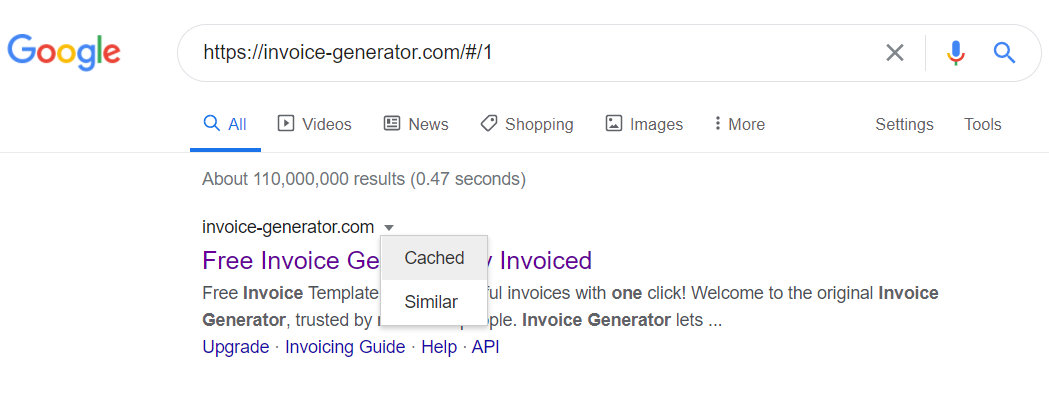Click the News newspaper icon
This screenshot has width=1049, height=398.
[x=391, y=123]
